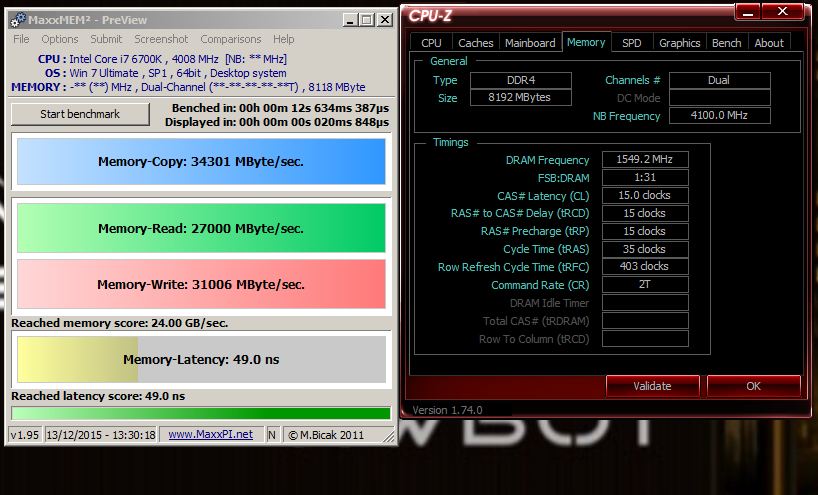Image resolution: width=818 pixels, height=495 pixels.
Task: Click the Start benchmark button
Action: click(80, 114)
